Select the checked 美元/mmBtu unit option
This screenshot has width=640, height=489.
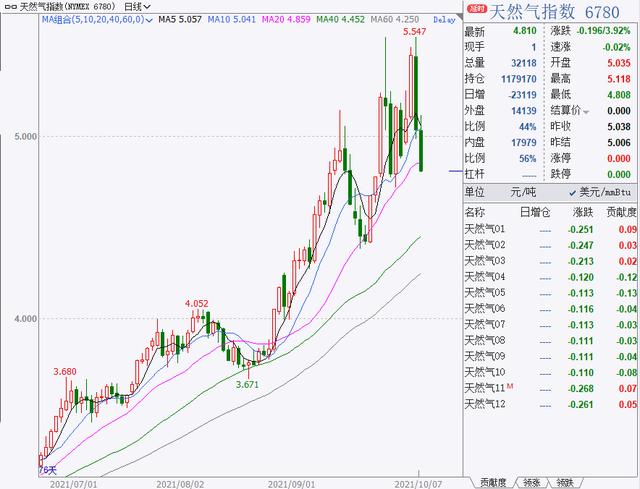pos(600,192)
